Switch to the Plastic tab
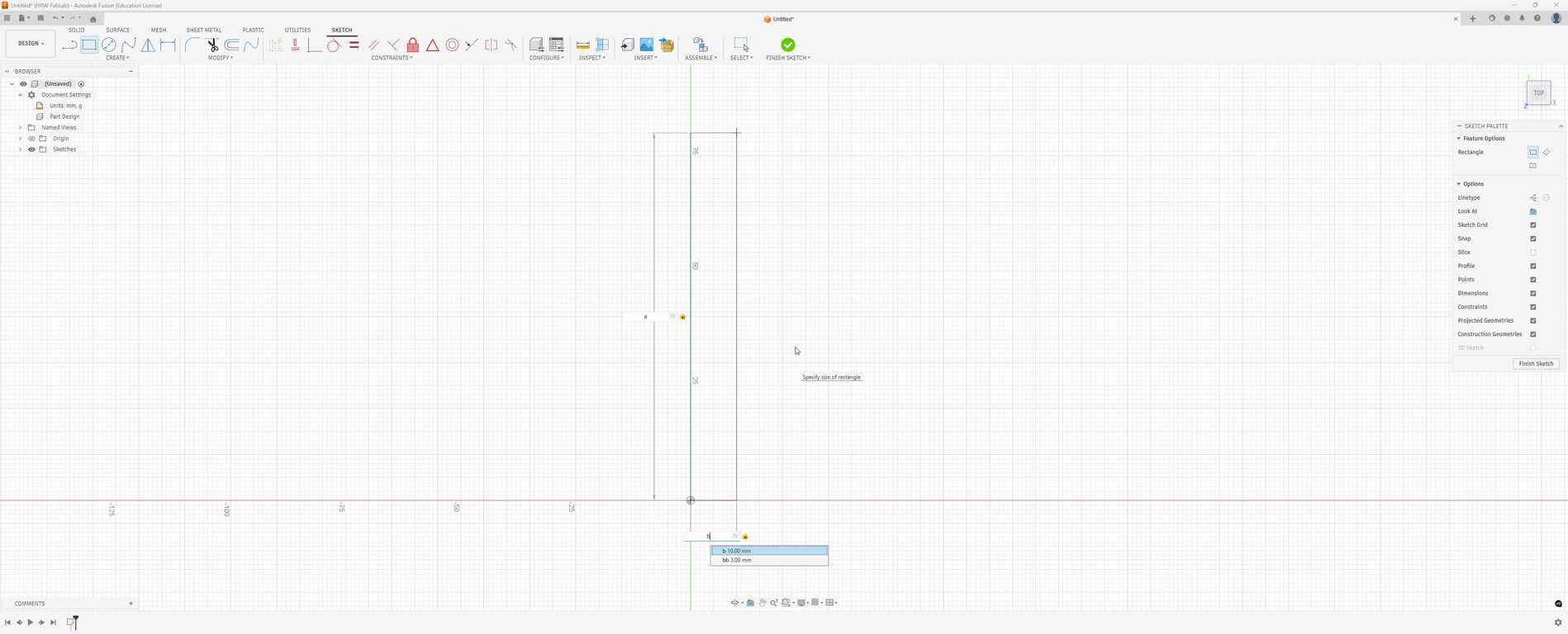Viewport: 1568px width, 634px height. (253, 30)
